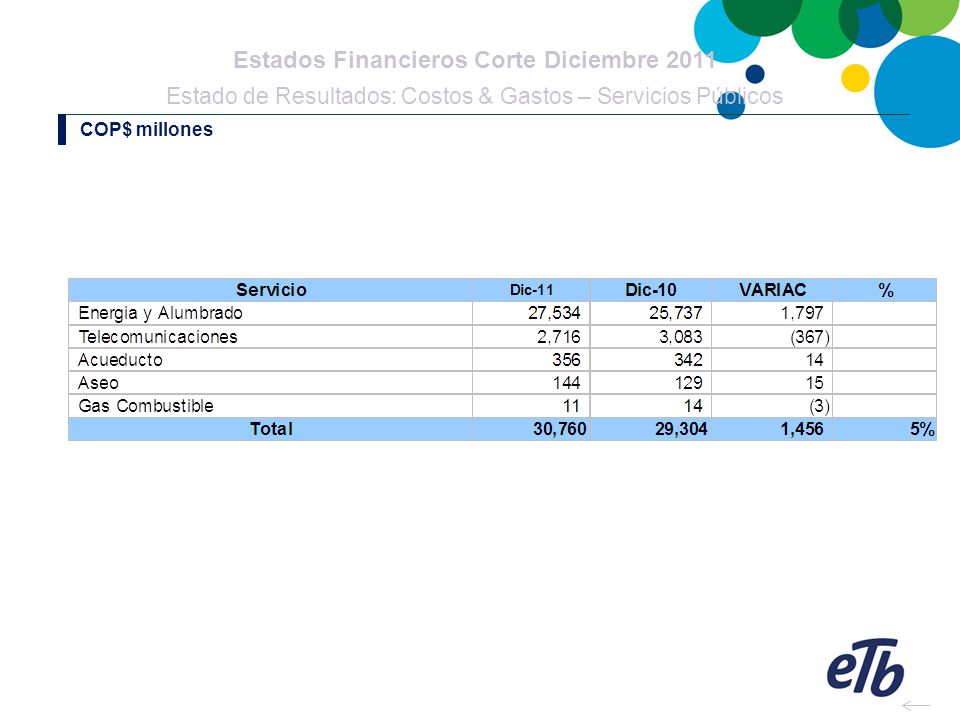Click the ETB logo
The width and height of the screenshot is (960, 720).
click(865, 667)
